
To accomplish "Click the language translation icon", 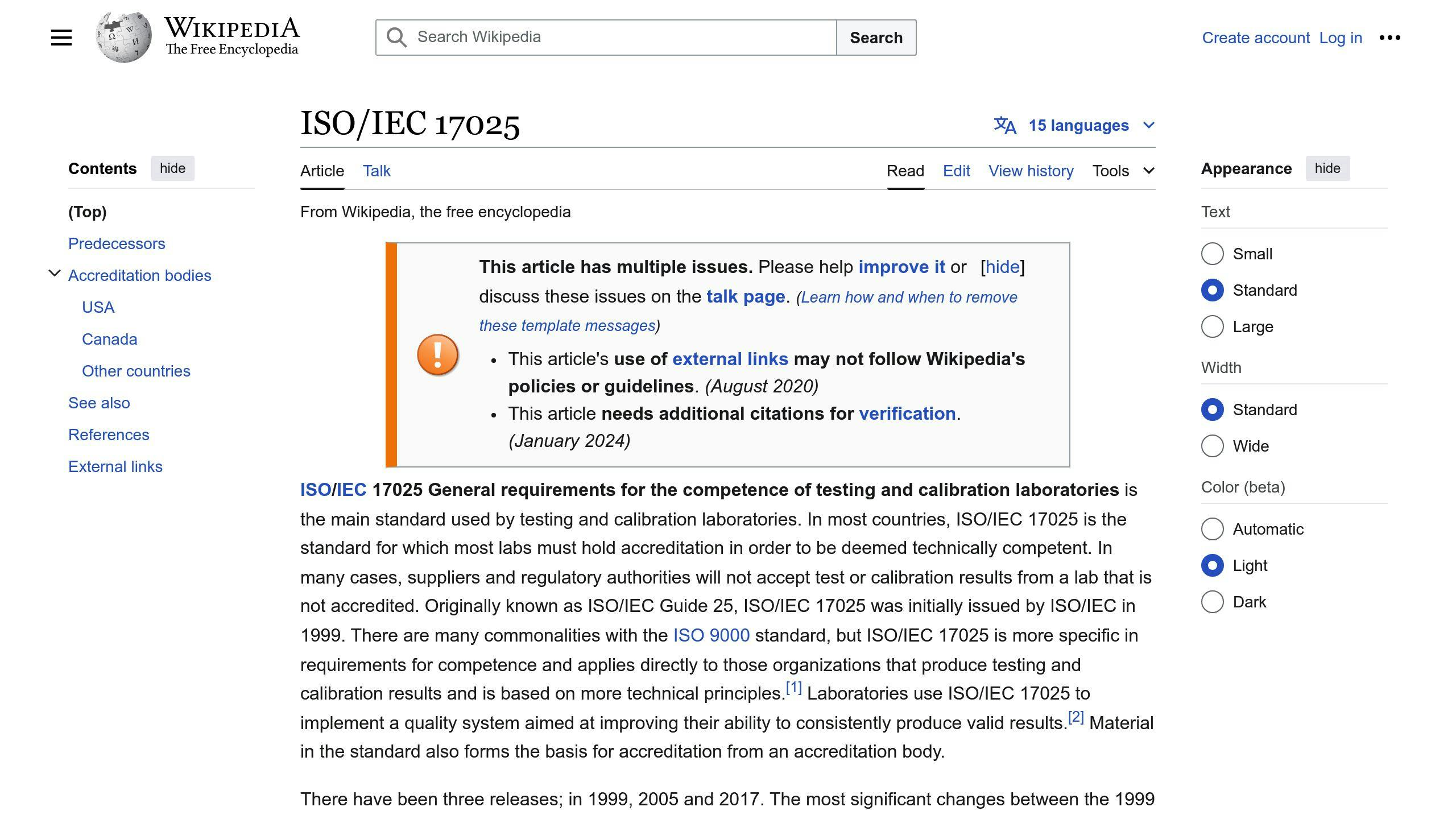I will (1005, 125).
